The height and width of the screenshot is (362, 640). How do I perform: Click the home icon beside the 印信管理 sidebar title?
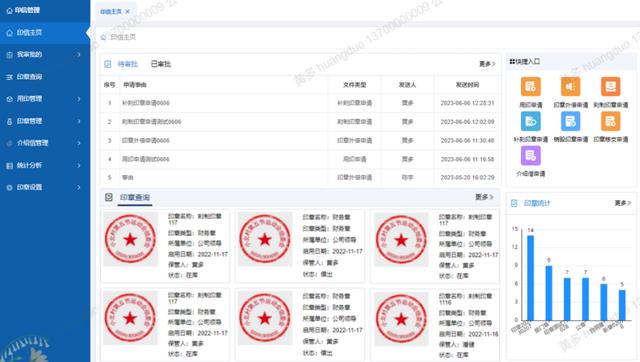pos(9,11)
